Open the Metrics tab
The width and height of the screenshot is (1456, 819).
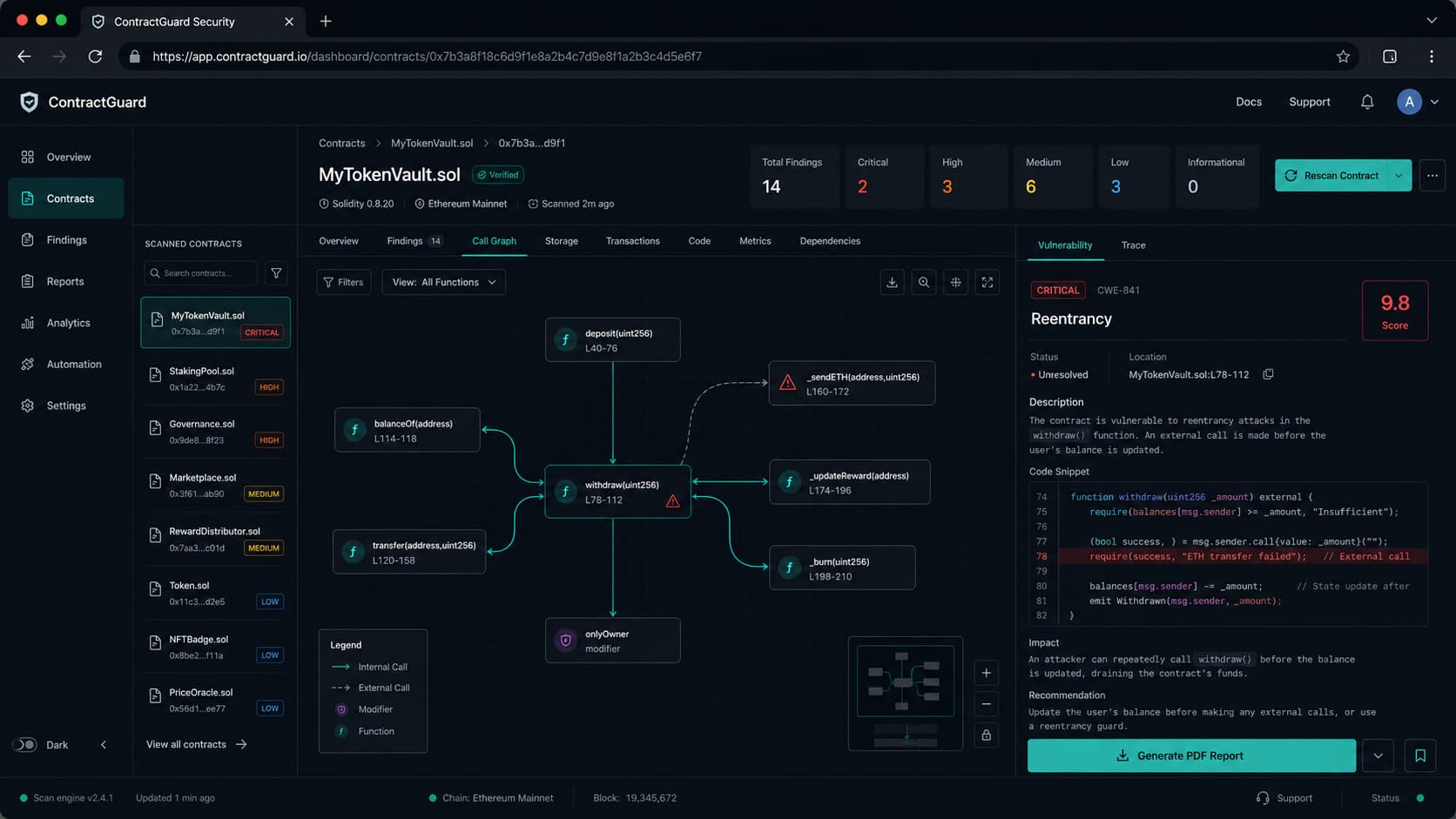[x=755, y=241]
